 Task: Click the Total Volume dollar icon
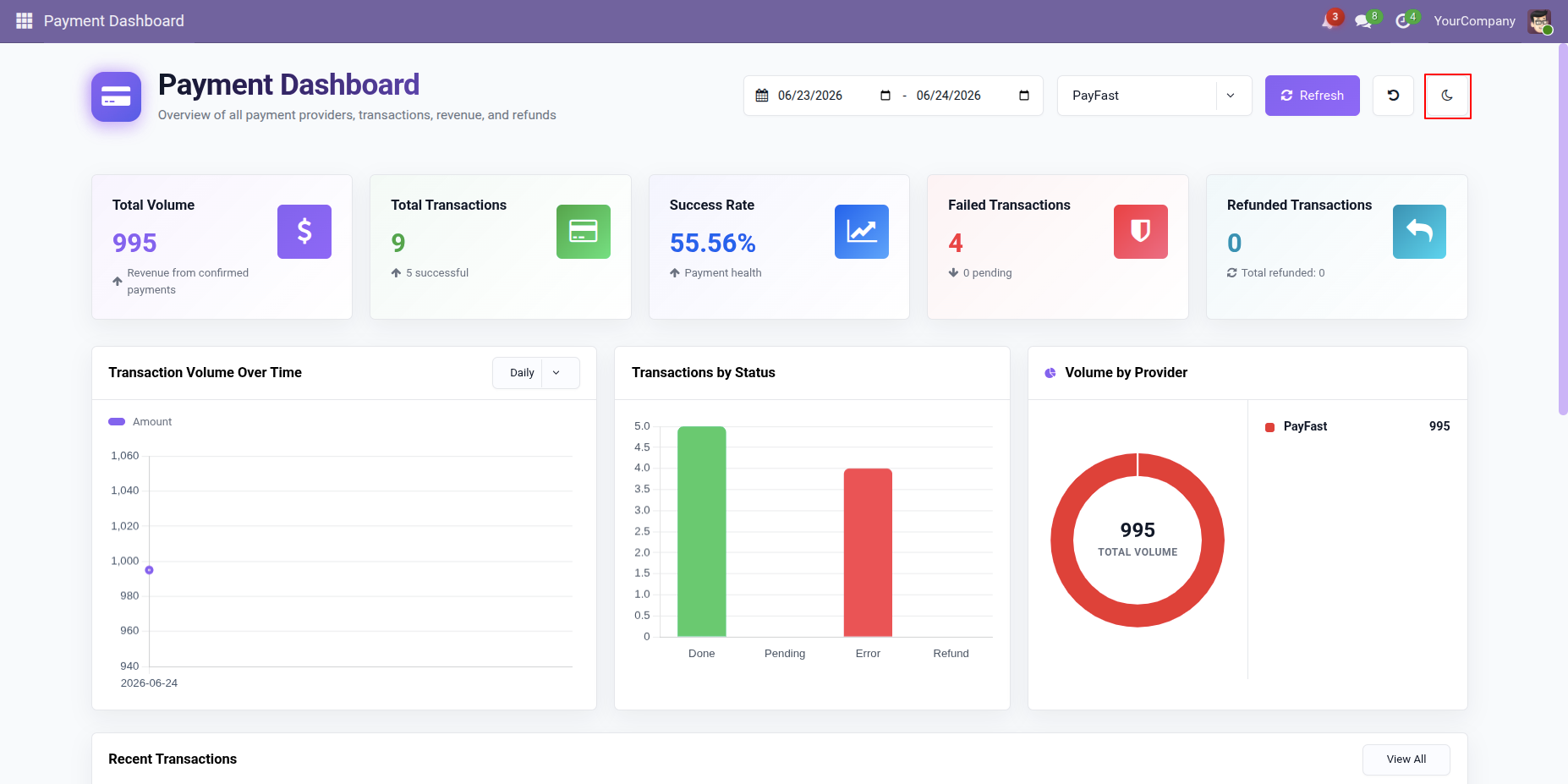click(x=304, y=232)
